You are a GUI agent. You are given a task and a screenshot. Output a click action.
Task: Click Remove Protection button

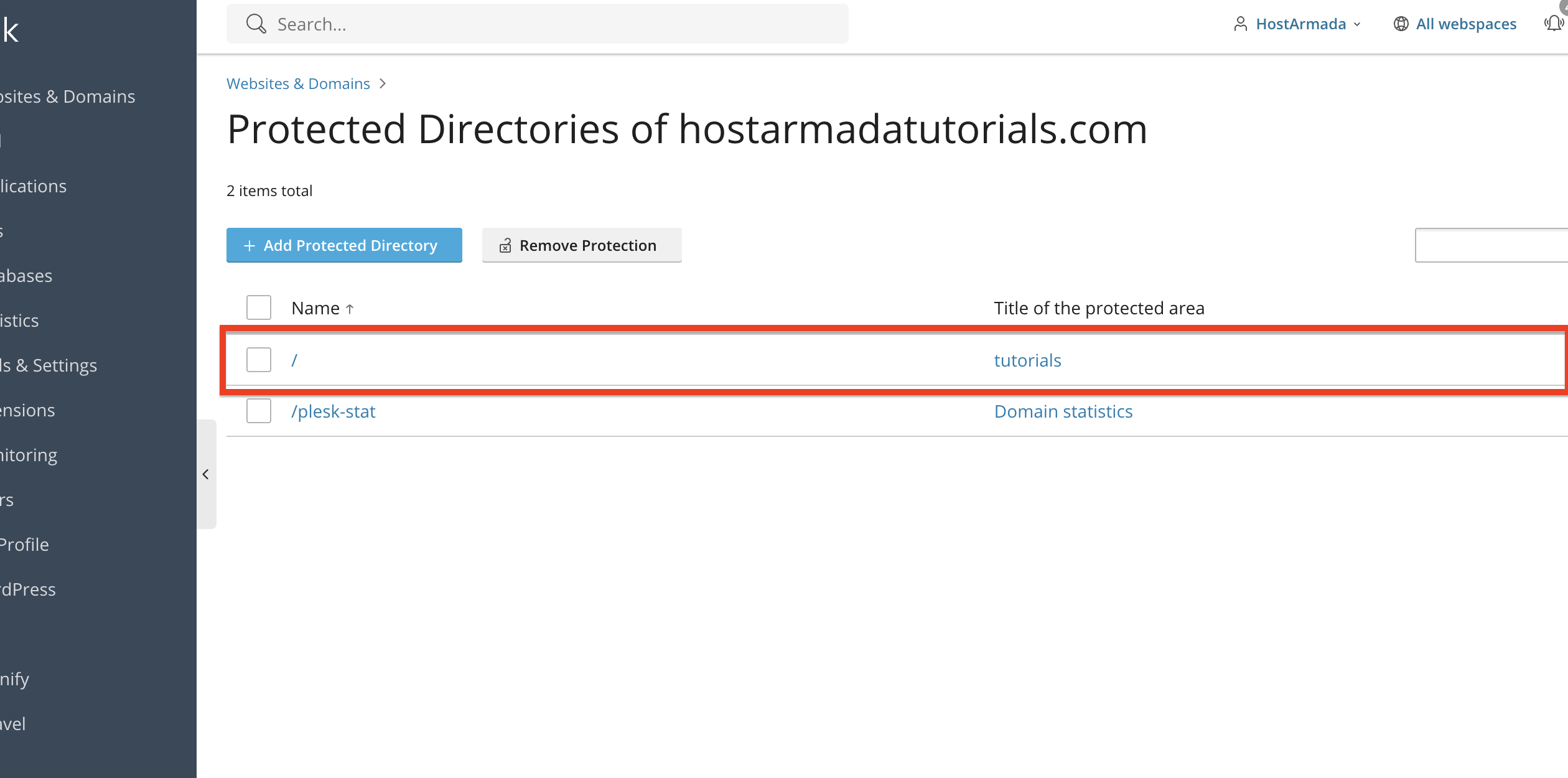coord(582,245)
